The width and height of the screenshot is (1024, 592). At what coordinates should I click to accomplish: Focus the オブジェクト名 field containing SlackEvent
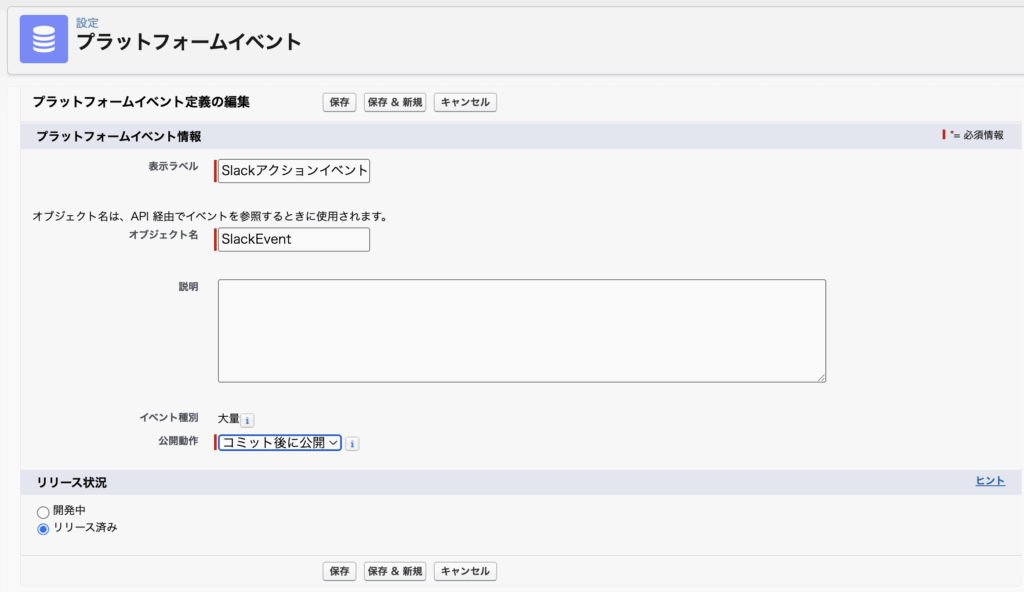tap(294, 240)
